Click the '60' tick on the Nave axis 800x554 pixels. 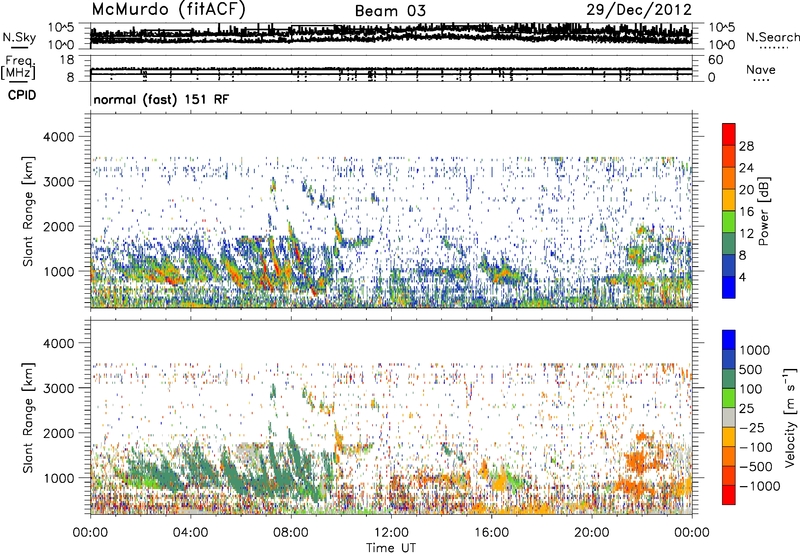[x=715, y=60]
